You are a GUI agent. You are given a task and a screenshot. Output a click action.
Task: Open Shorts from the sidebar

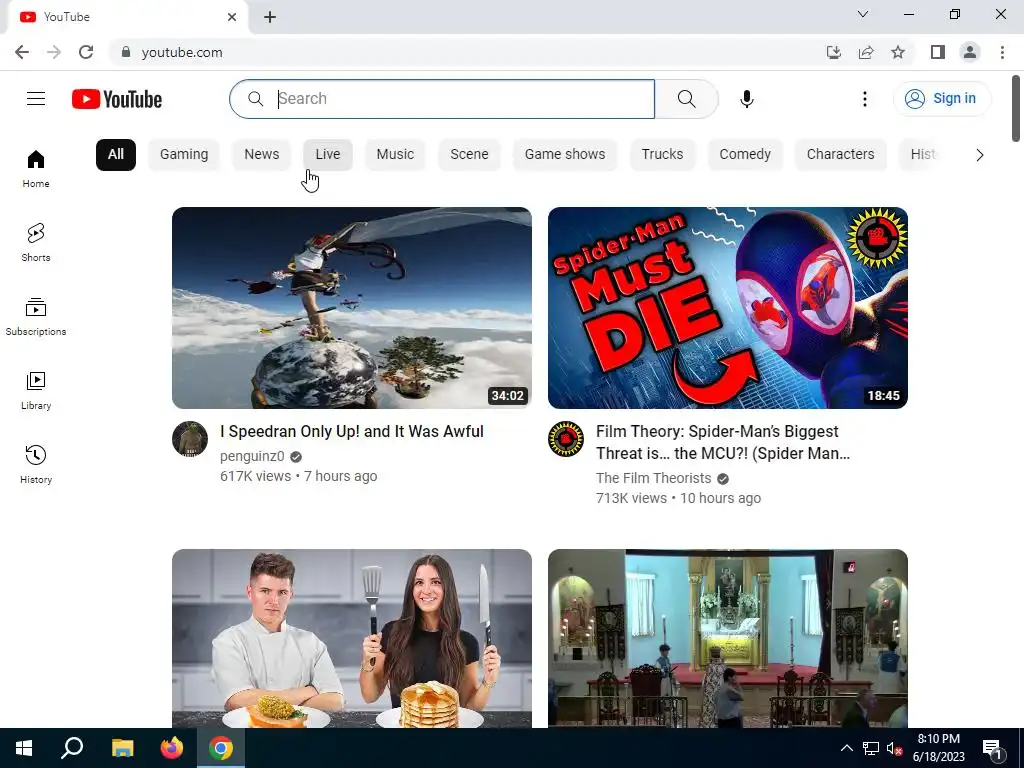coord(36,242)
